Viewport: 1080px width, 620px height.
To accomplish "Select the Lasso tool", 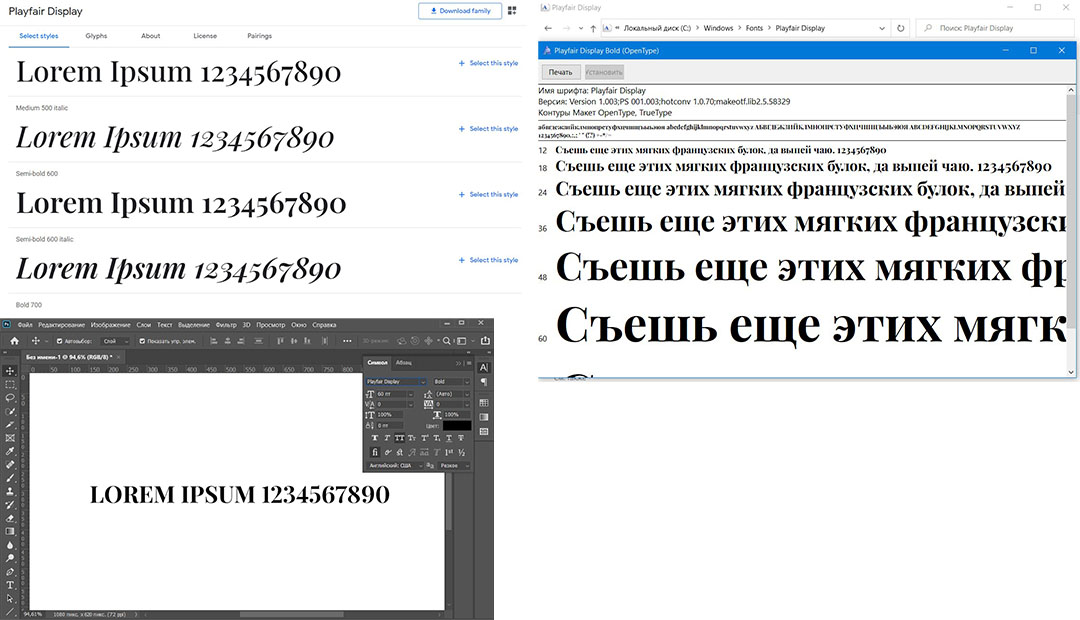I will 10,397.
